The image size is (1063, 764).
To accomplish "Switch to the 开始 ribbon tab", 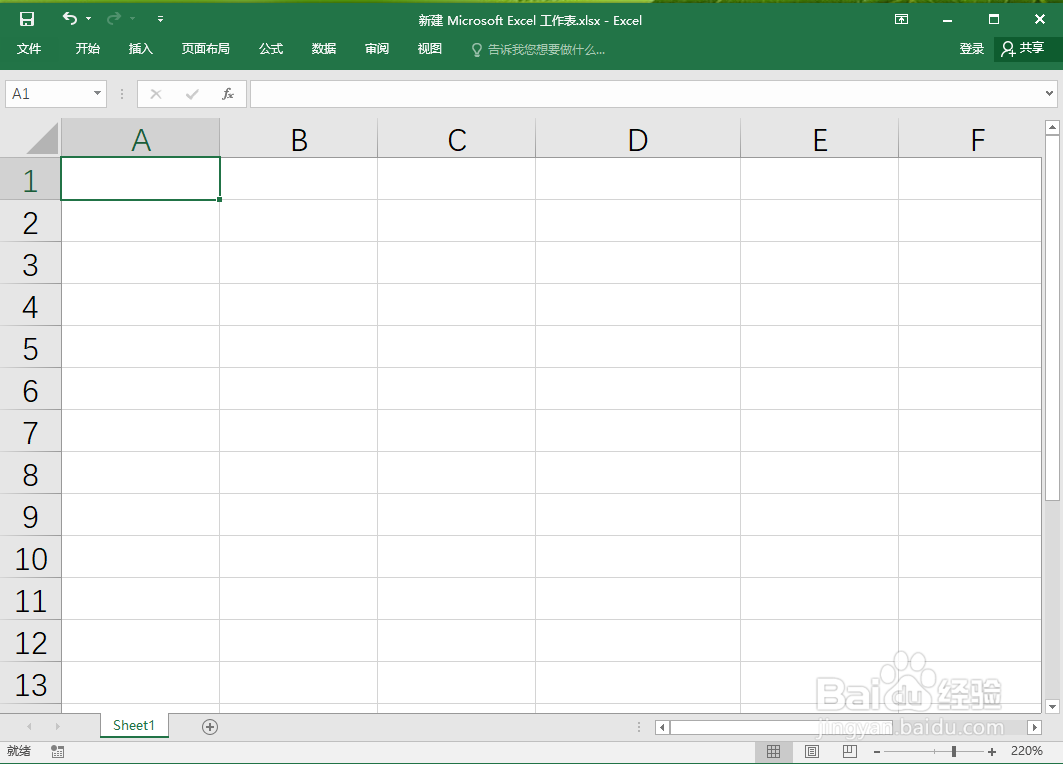I will click(87, 49).
